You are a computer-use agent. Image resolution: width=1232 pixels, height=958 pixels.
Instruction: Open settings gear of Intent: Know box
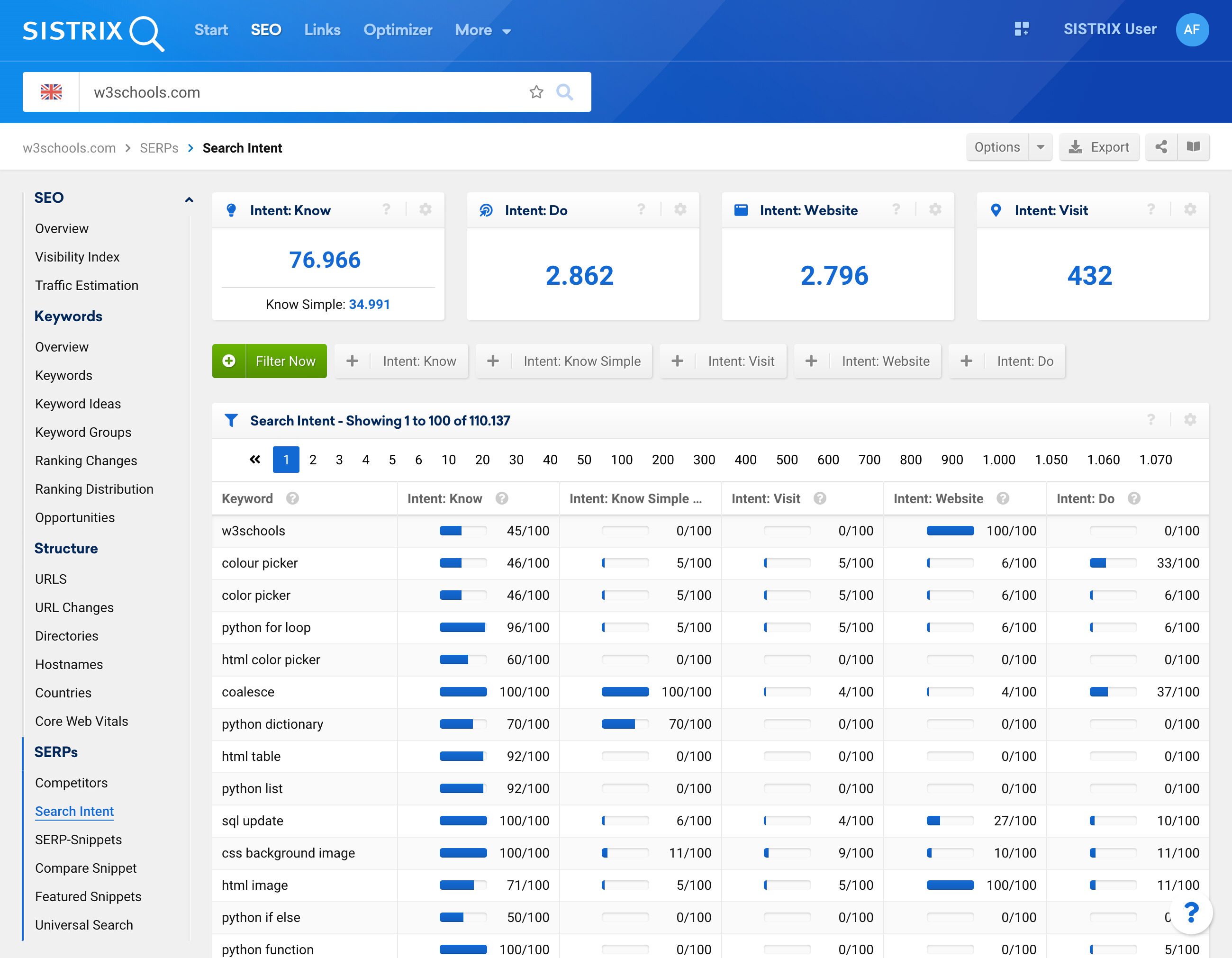[426, 210]
